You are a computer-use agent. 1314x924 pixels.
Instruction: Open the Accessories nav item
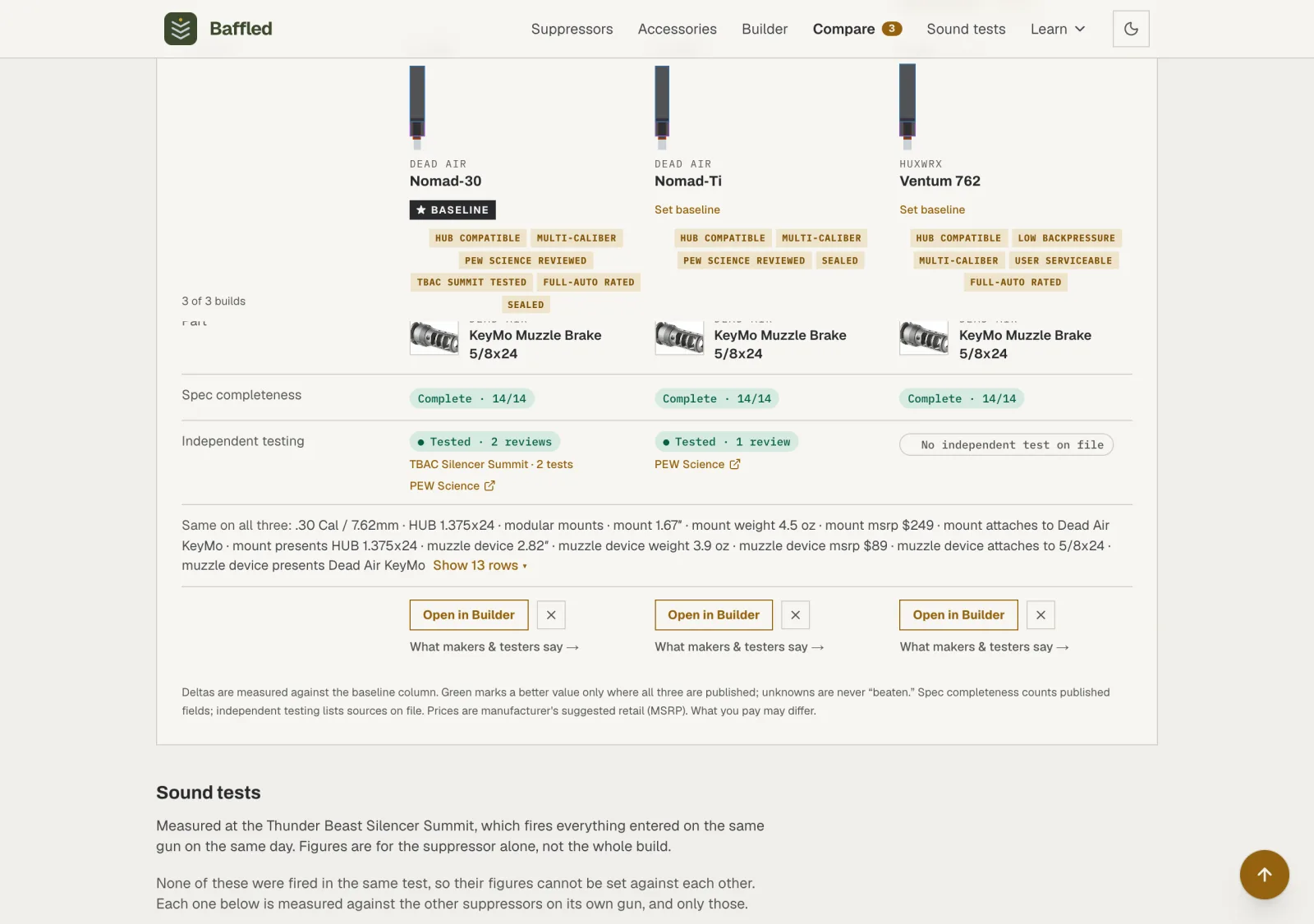click(677, 29)
